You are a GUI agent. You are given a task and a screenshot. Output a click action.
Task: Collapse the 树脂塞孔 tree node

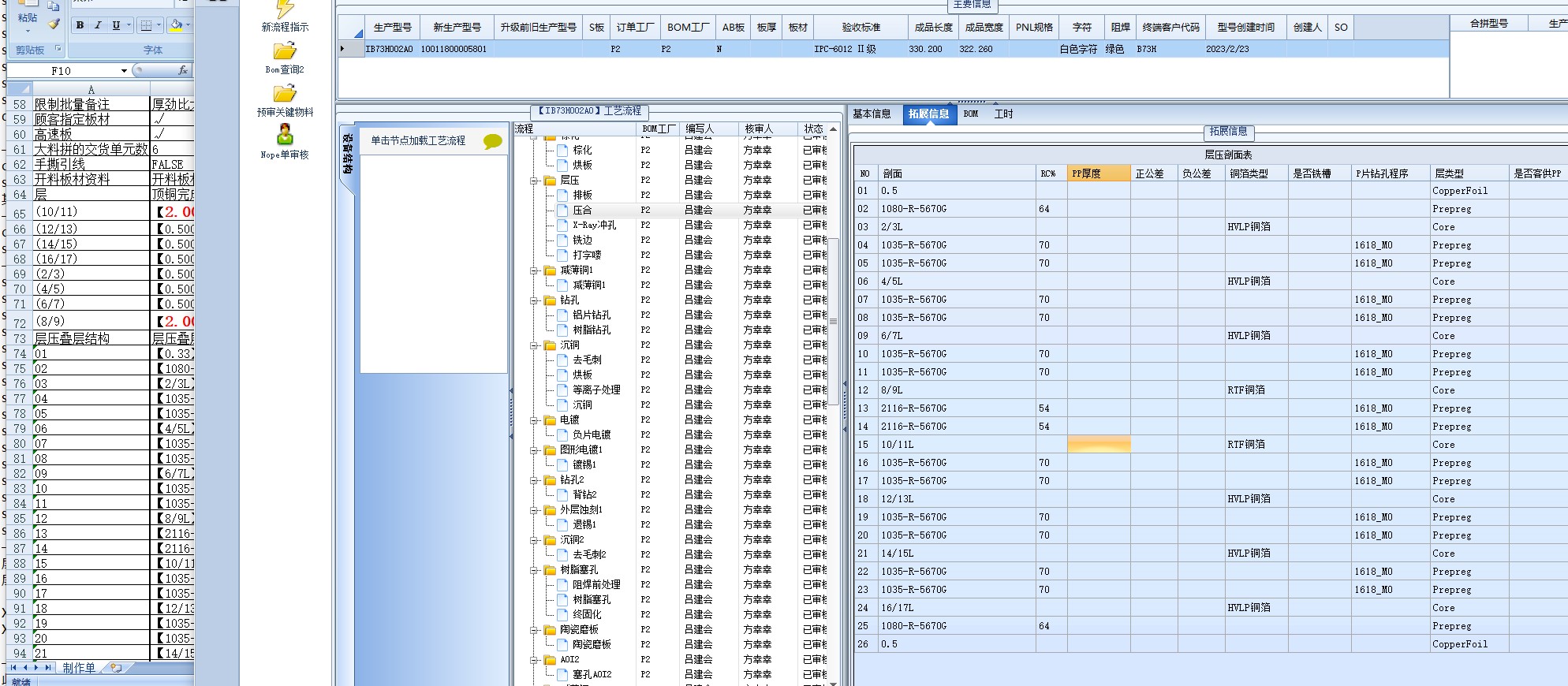click(534, 570)
